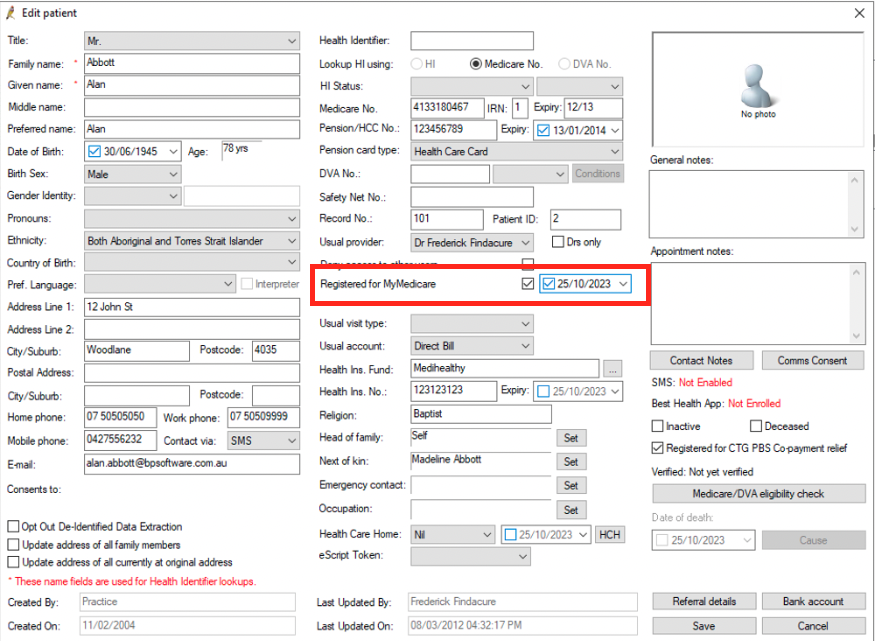Viewport: 875px width, 641px height.
Task: Click the E-mail input field
Action: point(190,464)
